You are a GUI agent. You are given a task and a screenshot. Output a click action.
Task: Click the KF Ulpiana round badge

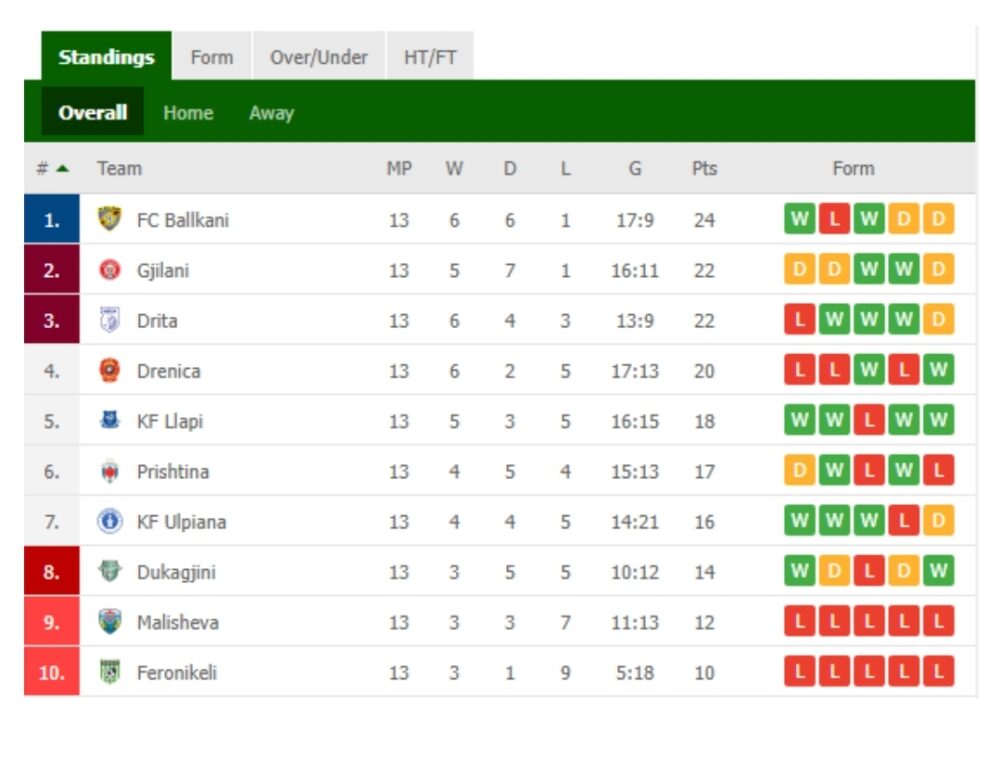[110, 521]
